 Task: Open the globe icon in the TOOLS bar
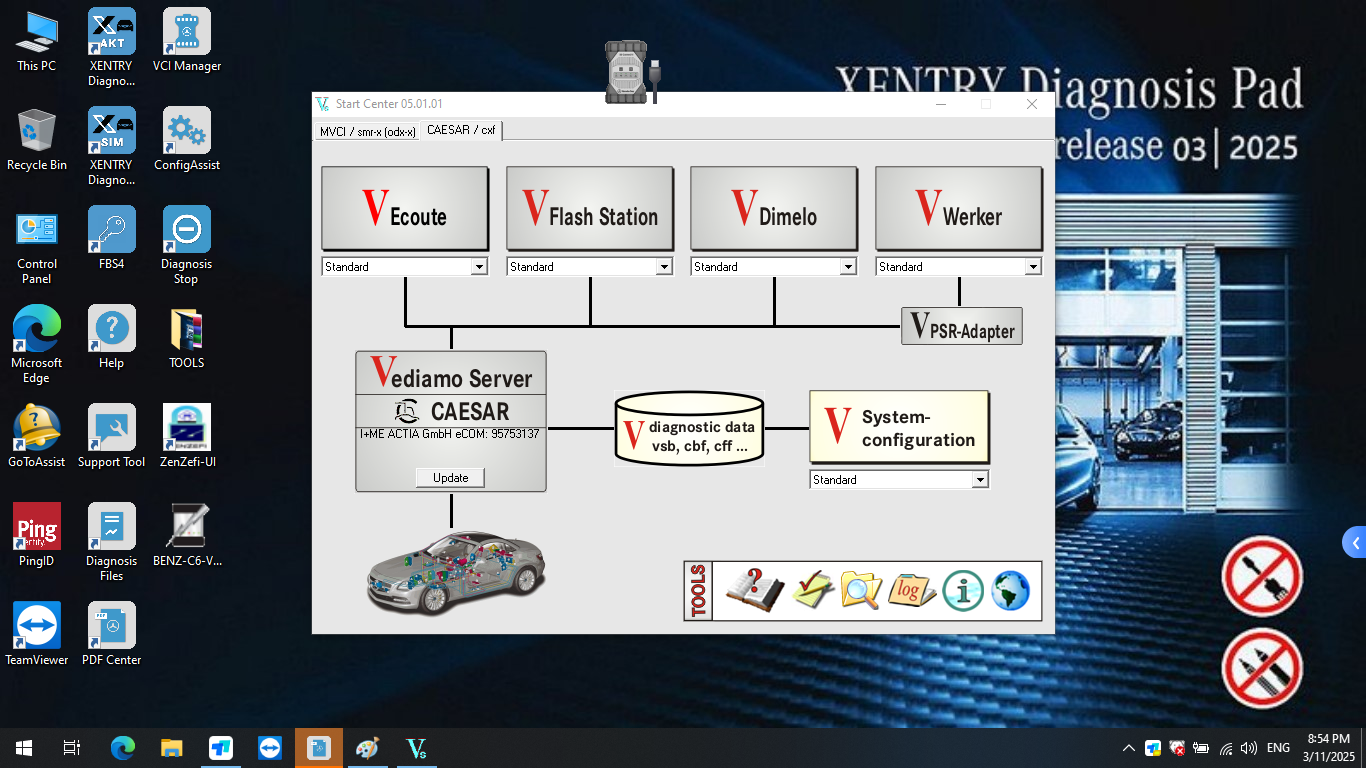coord(1009,591)
